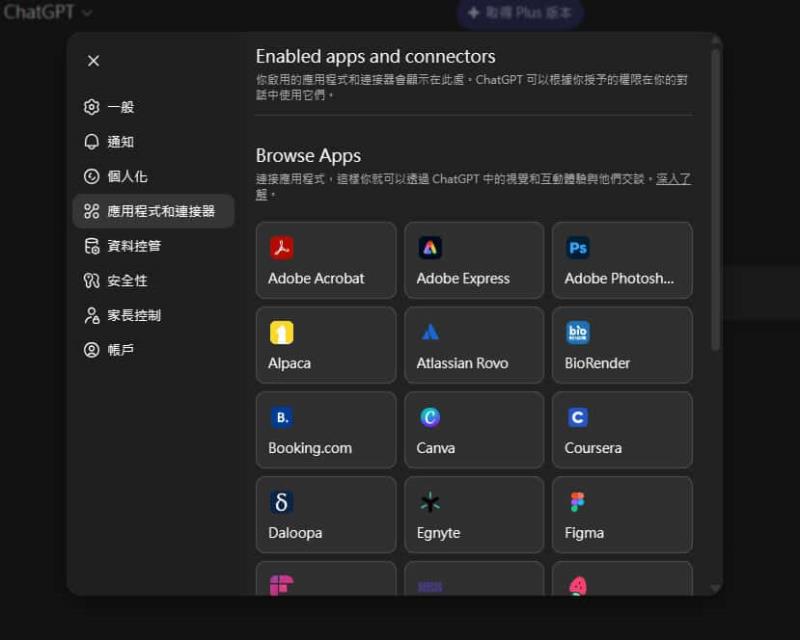The width and height of the screenshot is (800, 640).
Task: Open the Alpaca app tile
Action: [x=325, y=345]
